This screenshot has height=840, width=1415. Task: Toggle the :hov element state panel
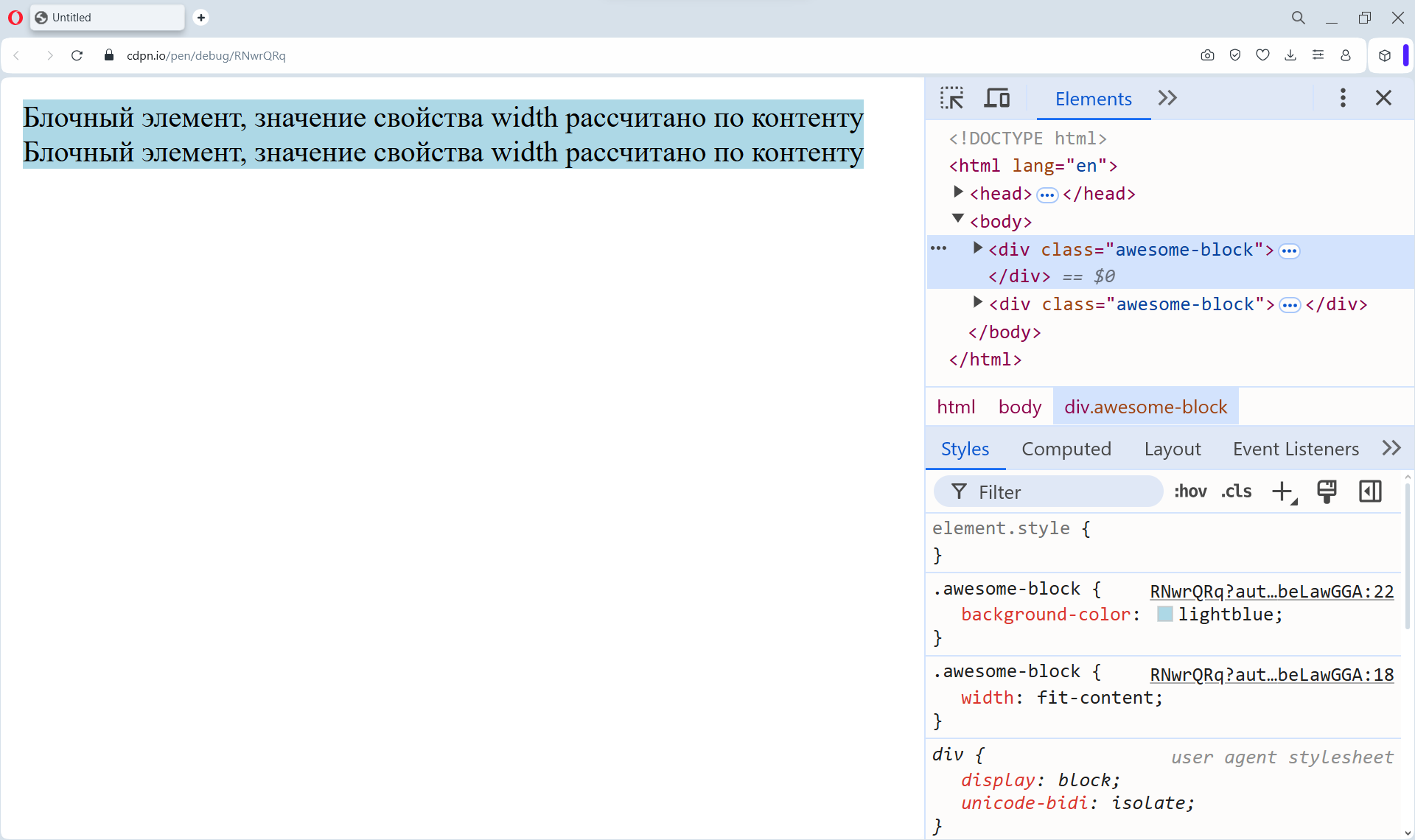1190,491
